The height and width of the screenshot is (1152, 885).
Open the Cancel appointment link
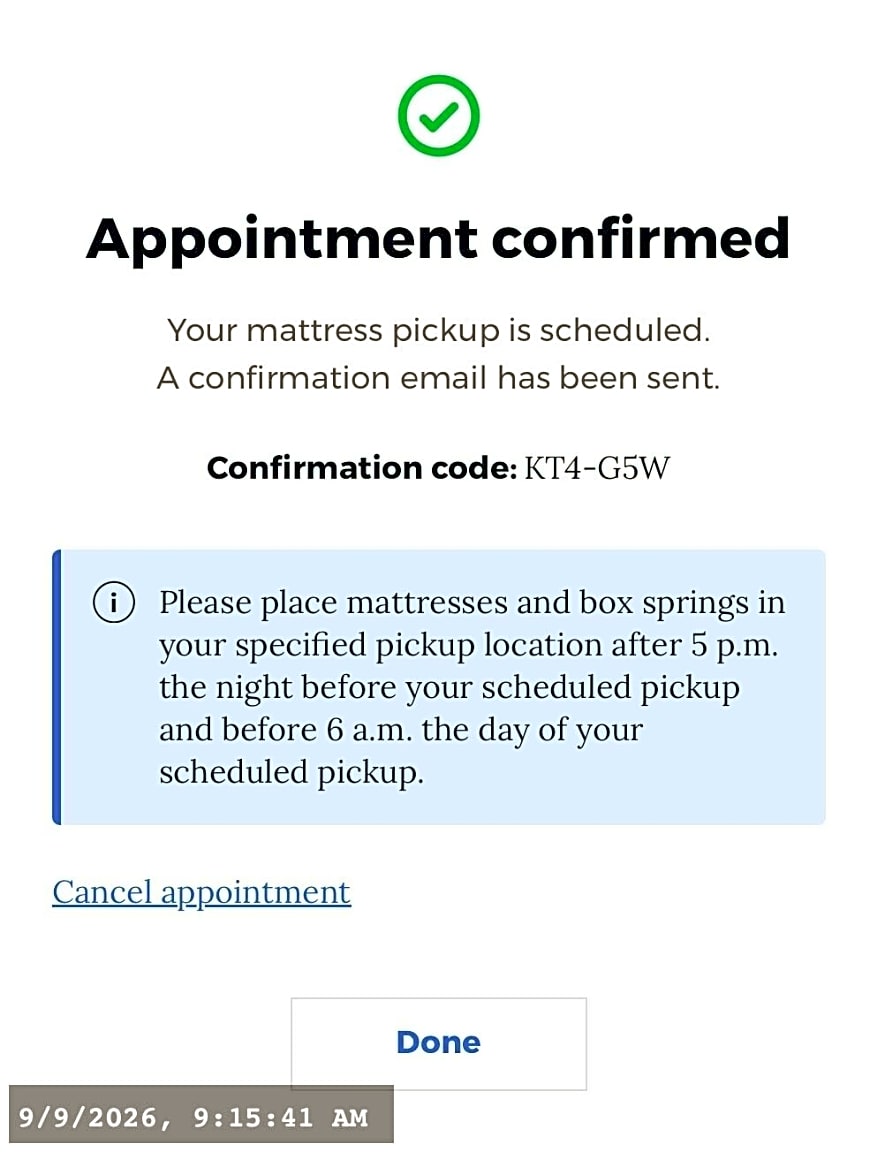[x=201, y=893]
